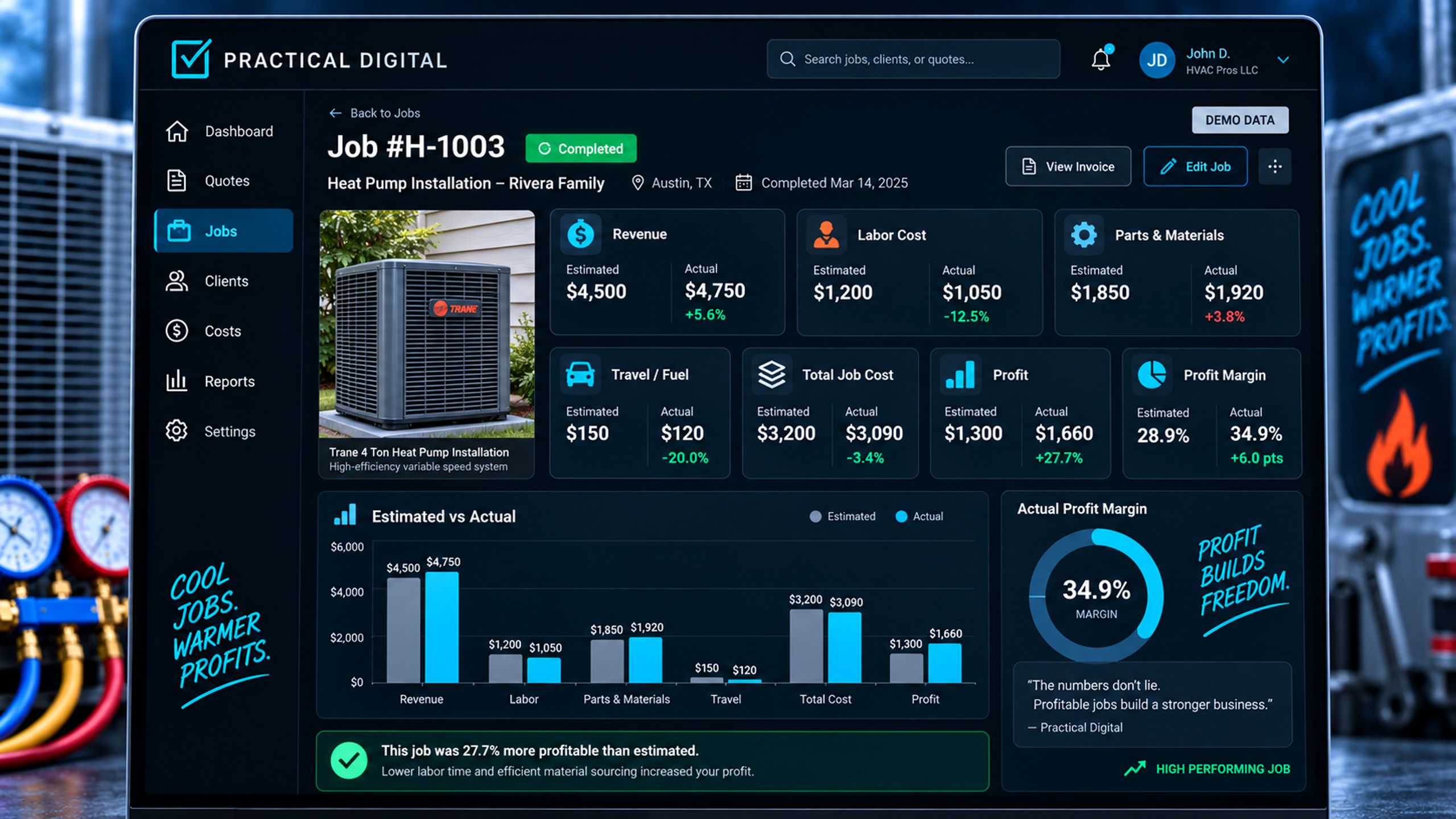The width and height of the screenshot is (1456, 819).
Task: Open Quotes in the sidebar
Action: coord(223,181)
